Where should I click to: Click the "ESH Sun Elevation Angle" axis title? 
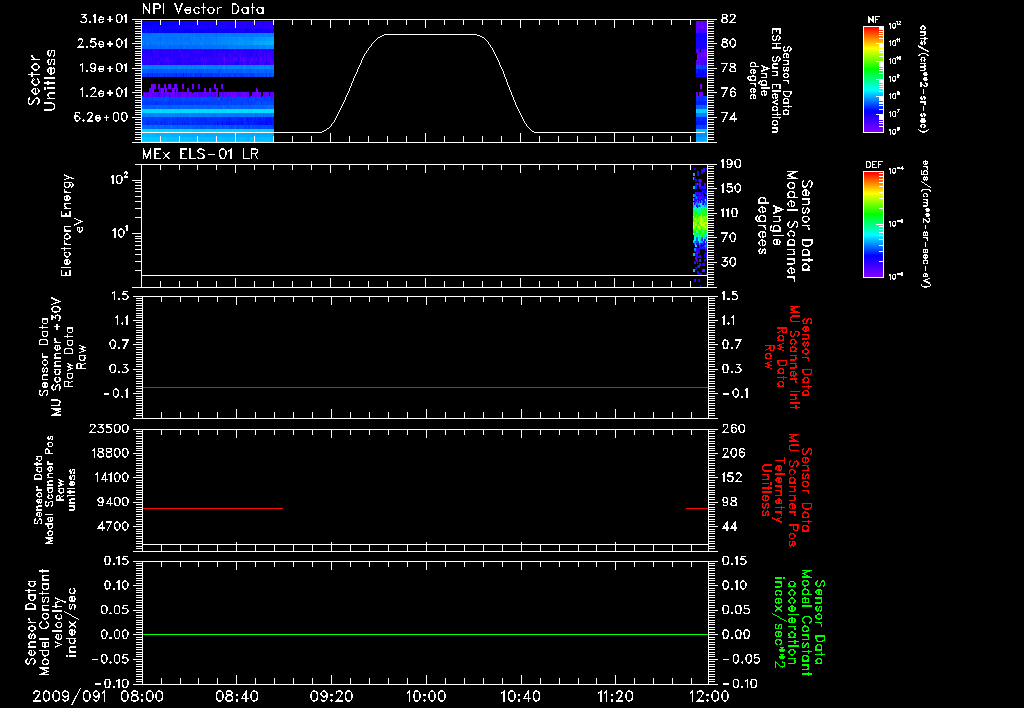tap(769, 80)
